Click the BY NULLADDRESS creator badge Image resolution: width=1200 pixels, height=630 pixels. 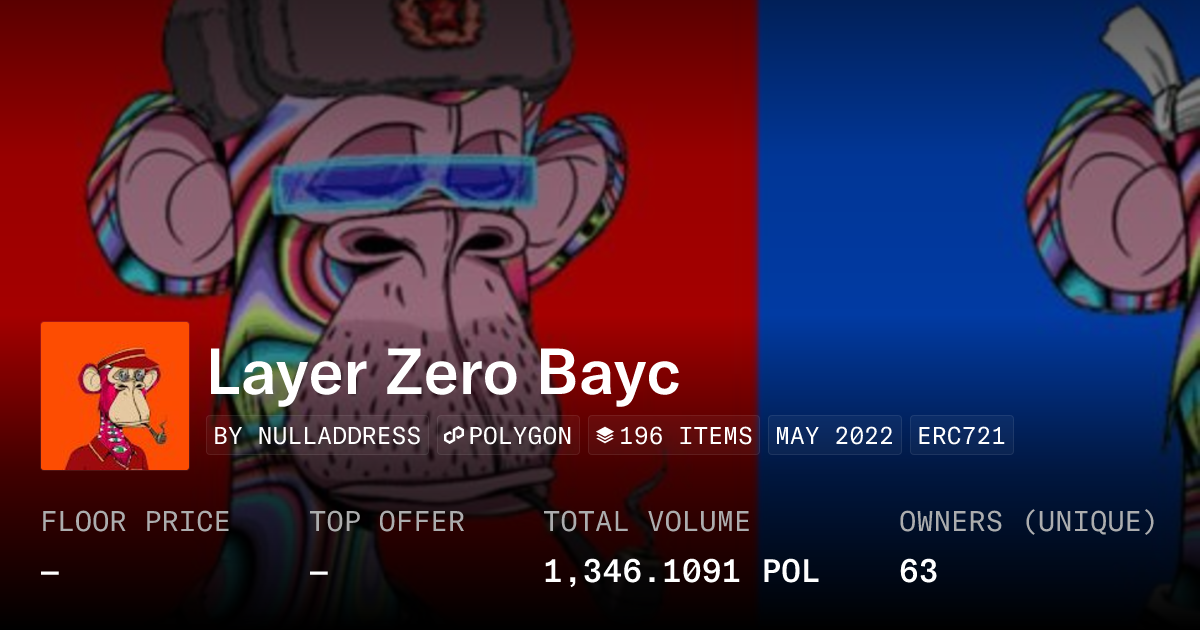coord(317,436)
